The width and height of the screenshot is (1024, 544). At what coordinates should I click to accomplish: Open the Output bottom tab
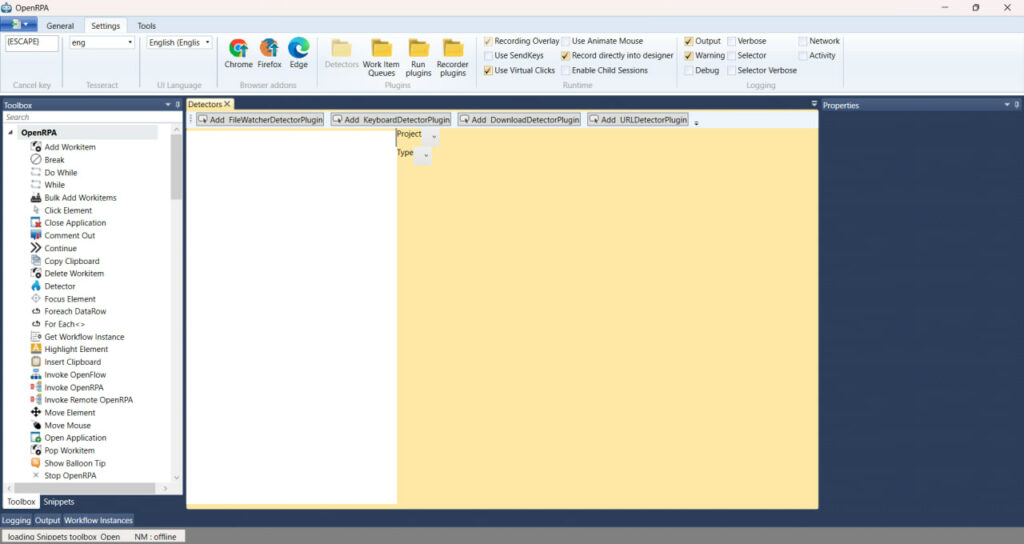click(x=47, y=520)
